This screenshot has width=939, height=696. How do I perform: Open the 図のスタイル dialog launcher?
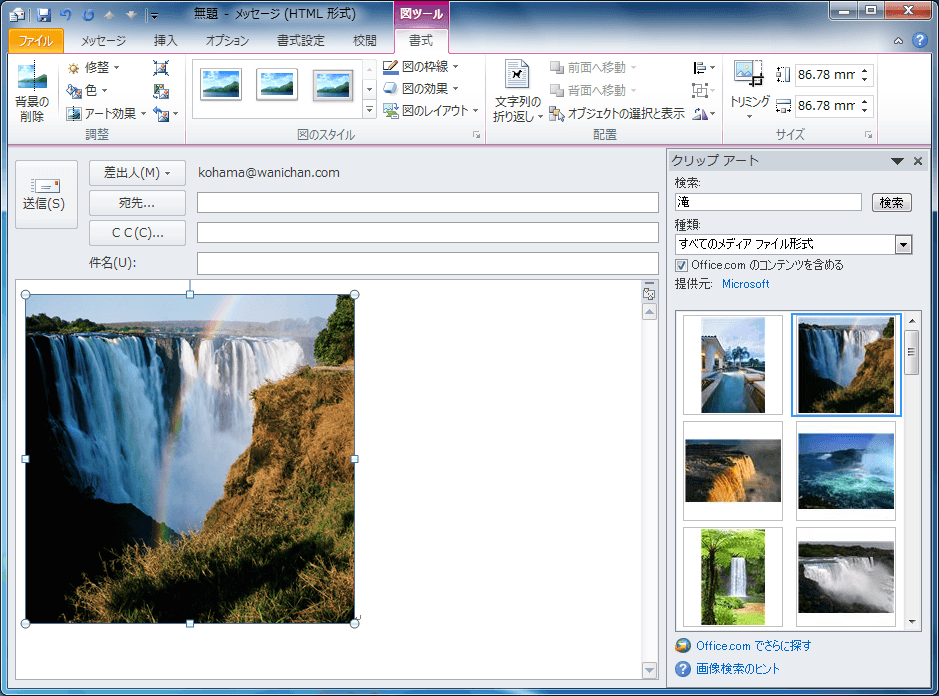click(x=477, y=135)
